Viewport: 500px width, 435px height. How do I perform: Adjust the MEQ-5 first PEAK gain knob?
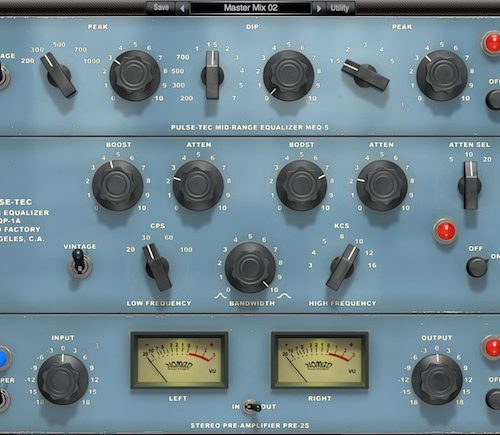pyautogui.click(x=135, y=76)
